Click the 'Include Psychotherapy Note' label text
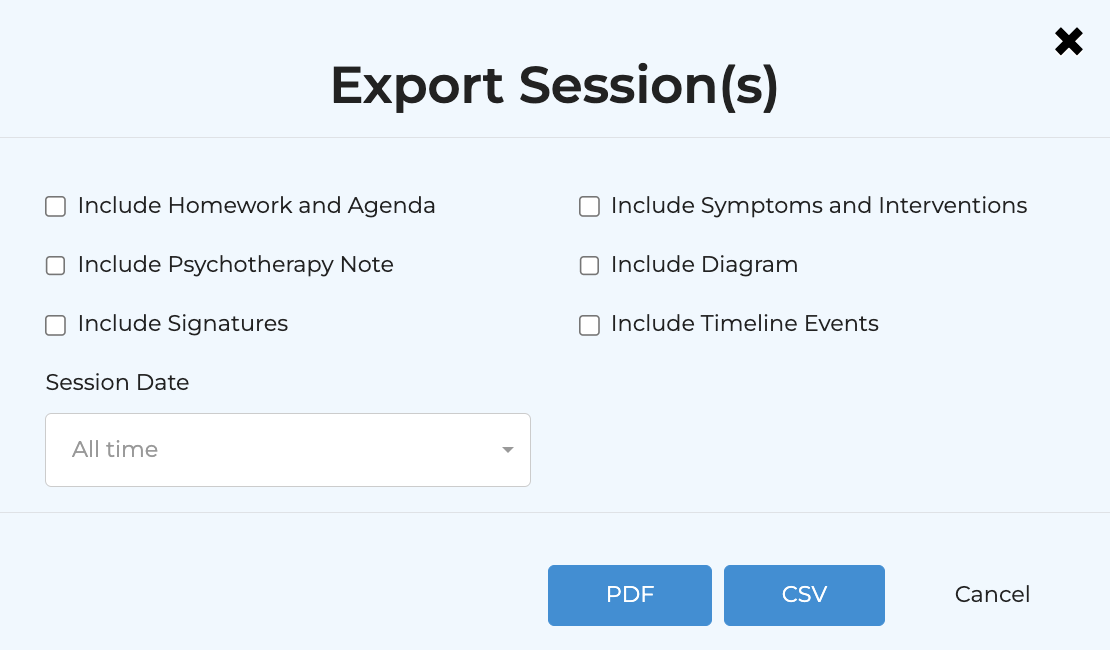Screen dimensions: 1110x650 click(x=235, y=265)
